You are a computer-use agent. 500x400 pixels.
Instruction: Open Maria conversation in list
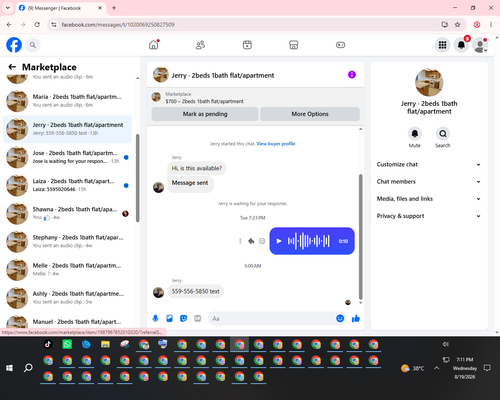click(67, 101)
